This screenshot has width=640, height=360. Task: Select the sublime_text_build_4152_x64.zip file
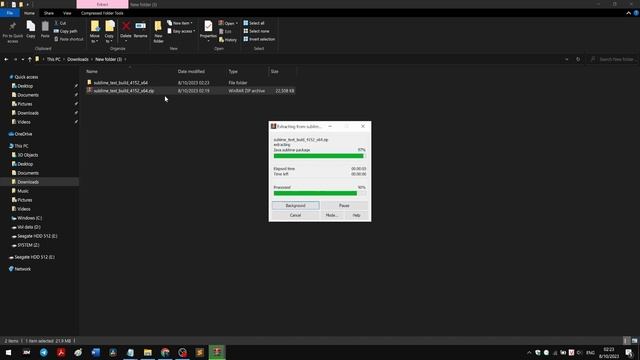point(124,91)
